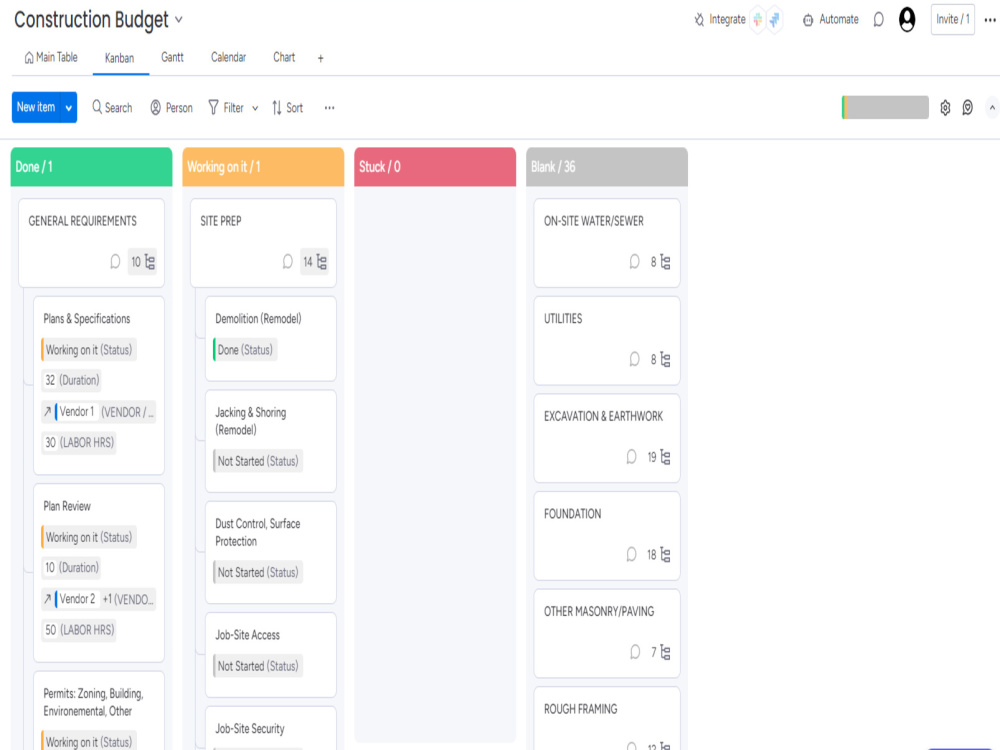Open conversation on OTHER MASONRY/PAVING card
Viewport: 1000px width, 750px height.
(x=635, y=652)
